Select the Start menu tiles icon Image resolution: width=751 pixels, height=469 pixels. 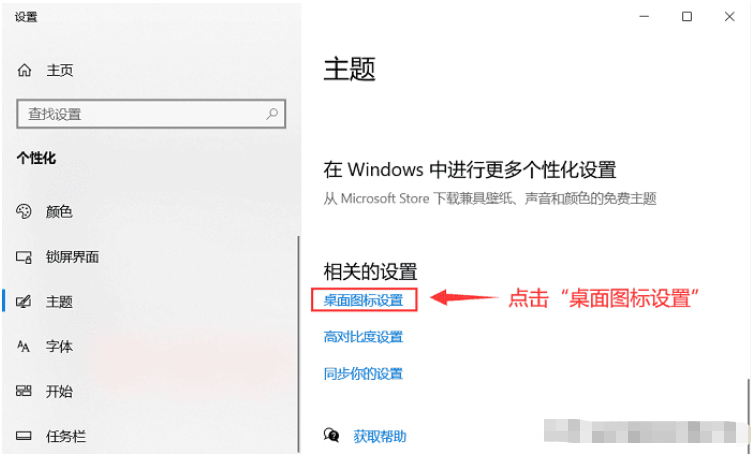[24, 391]
